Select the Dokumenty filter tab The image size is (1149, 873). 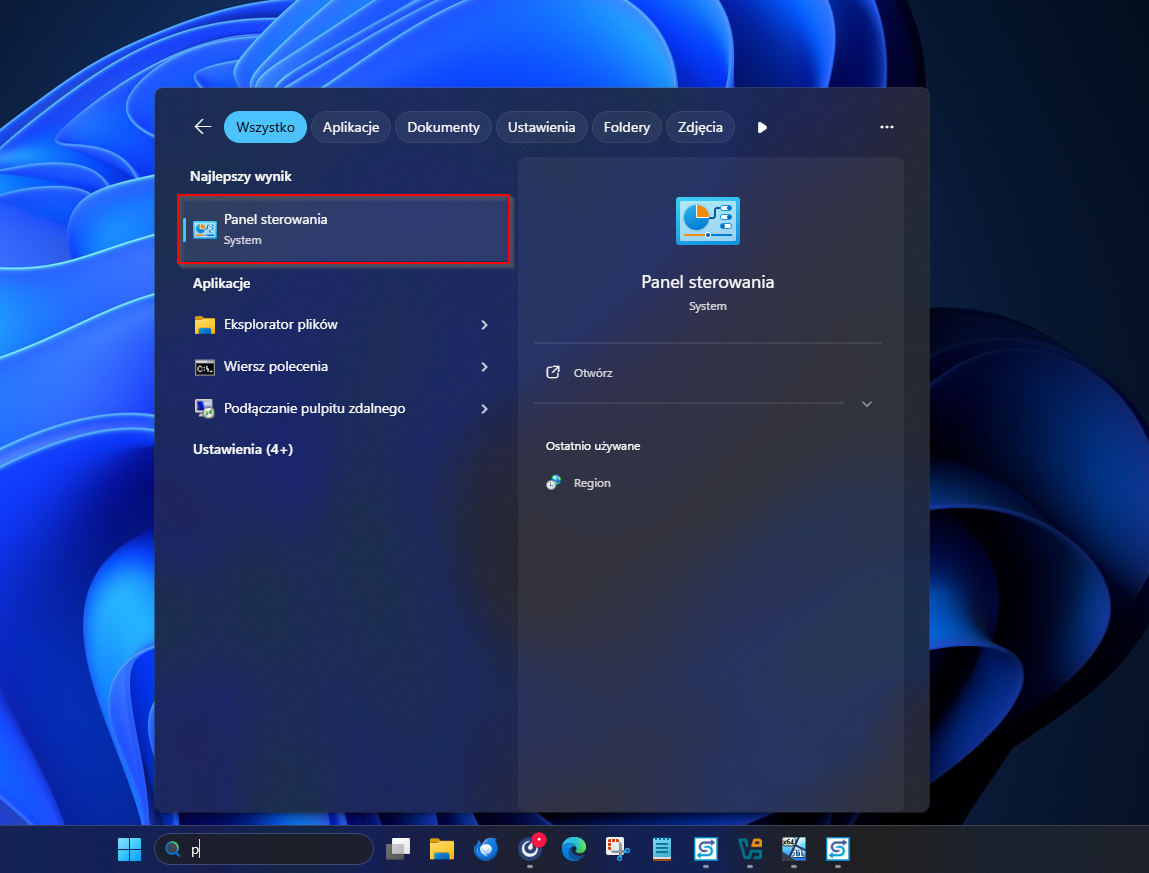pos(443,127)
